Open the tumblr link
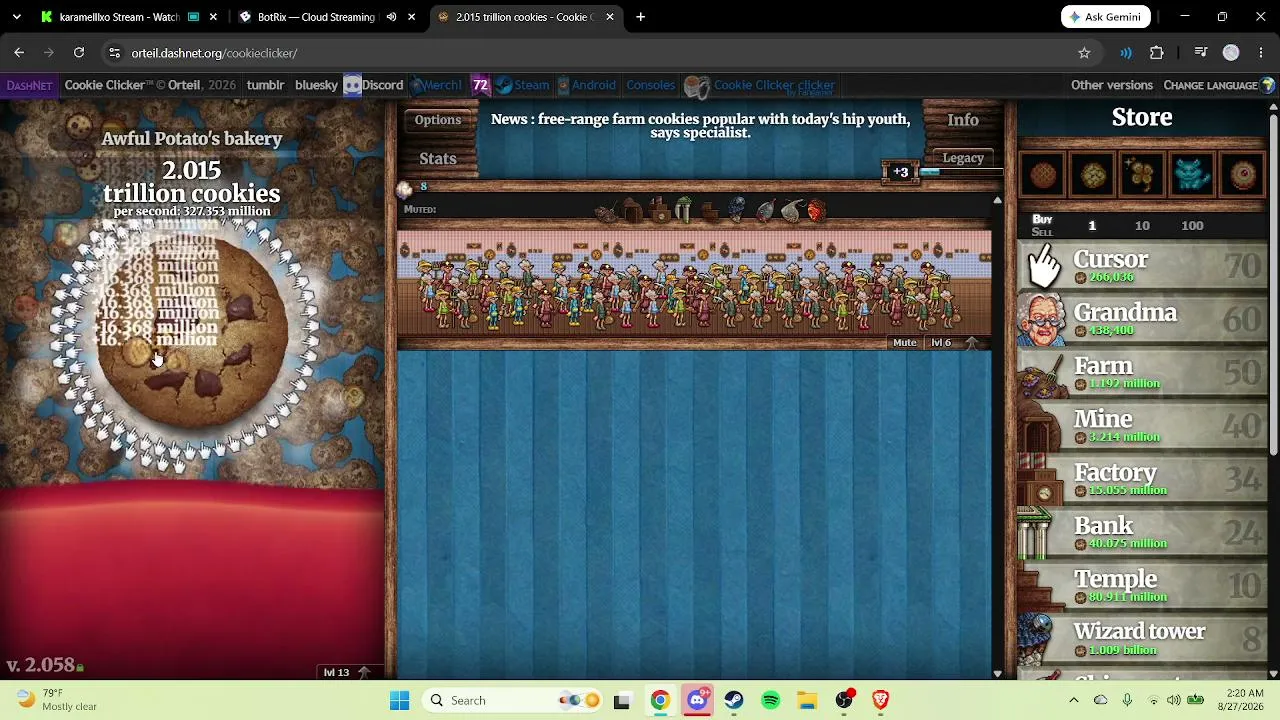1280x720 pixels. tap(265, 85)
